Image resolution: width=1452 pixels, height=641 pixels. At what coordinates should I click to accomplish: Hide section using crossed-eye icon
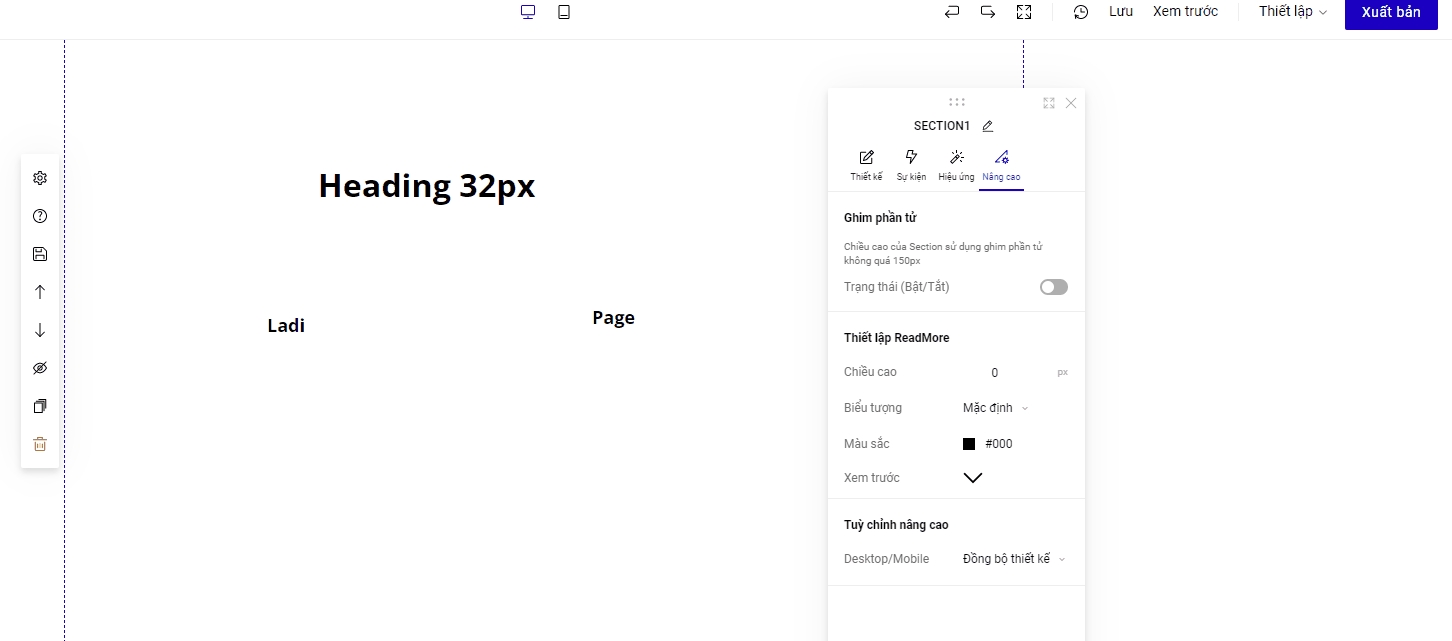coord(40,369)
